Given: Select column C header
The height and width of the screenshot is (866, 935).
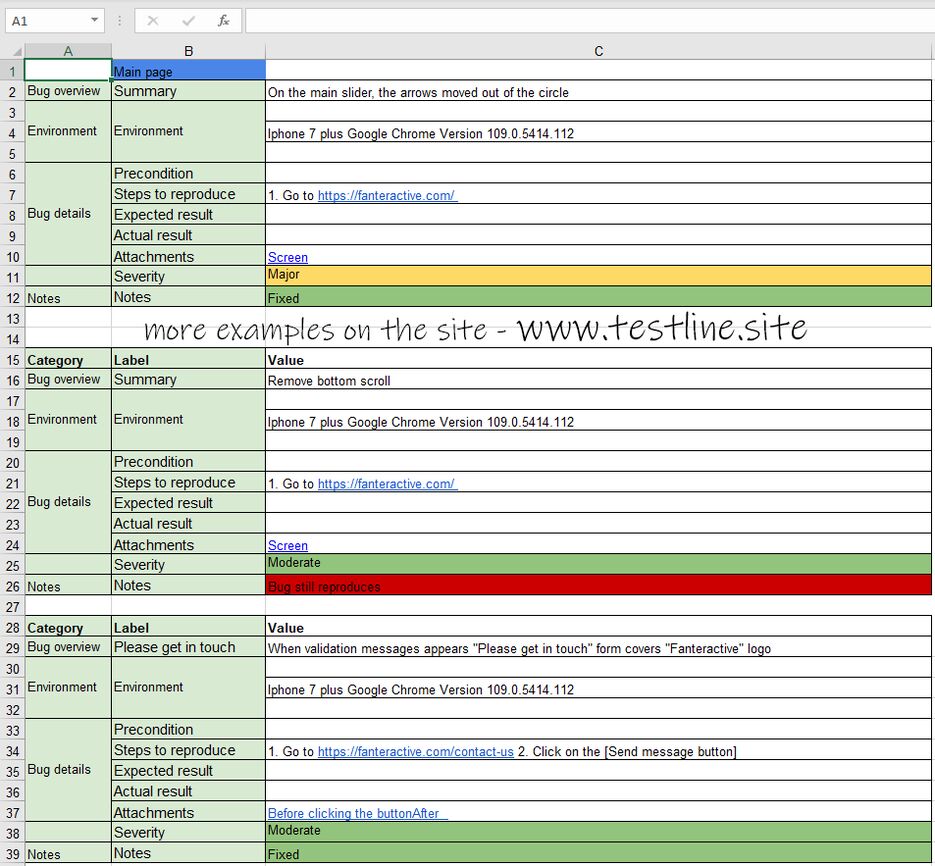Looking at the screenshot, I should pyautogui.click(x=598, y=51).
